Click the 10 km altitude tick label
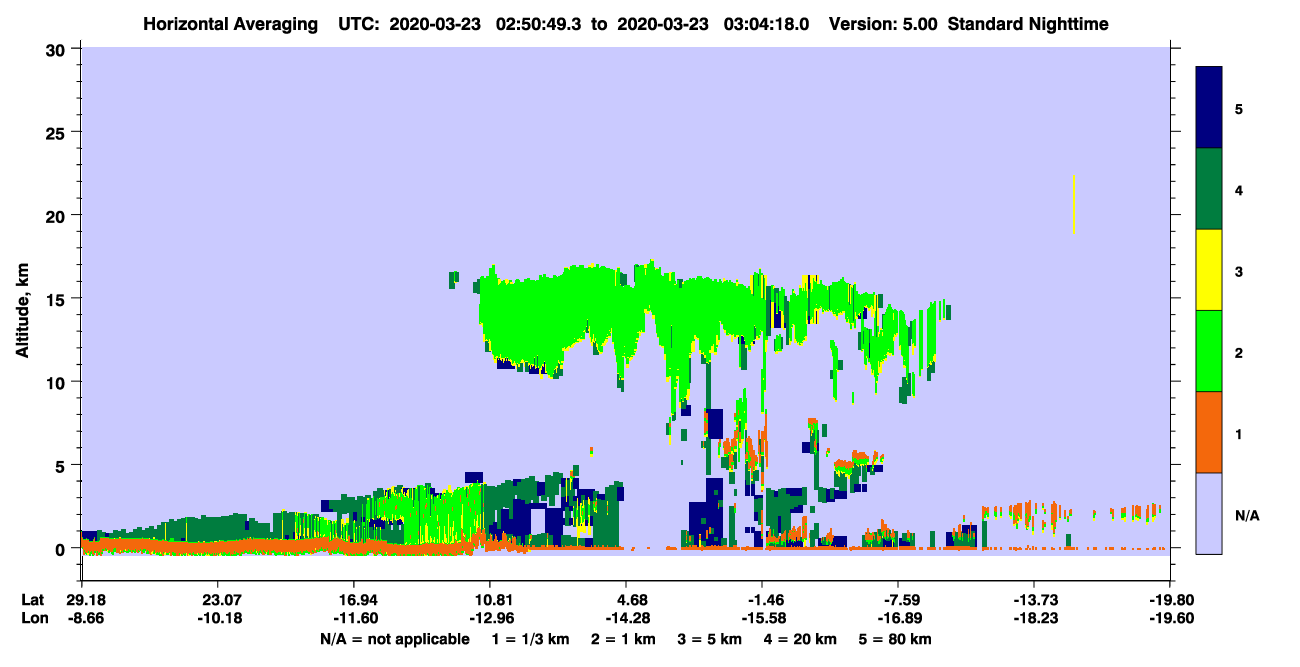Image resolution: width=1300 pixels, height=667 pixels. (58, 382)
